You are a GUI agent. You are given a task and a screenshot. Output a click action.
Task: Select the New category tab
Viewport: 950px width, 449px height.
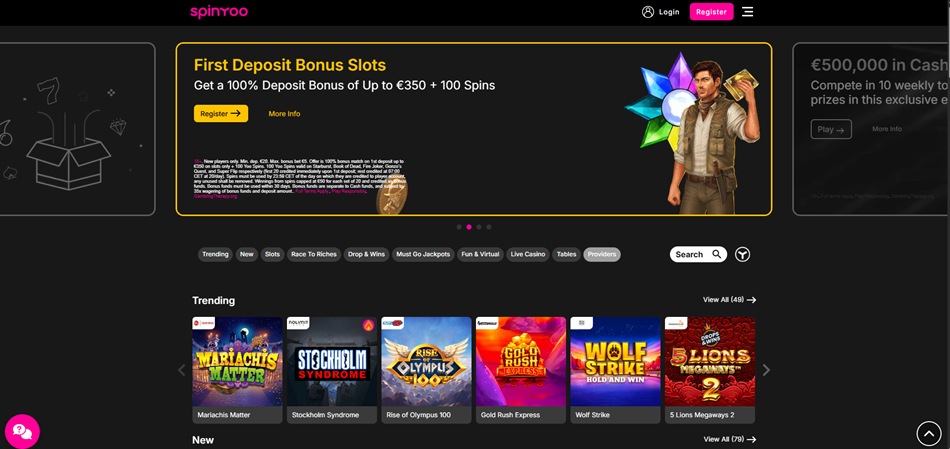[247, 254]
